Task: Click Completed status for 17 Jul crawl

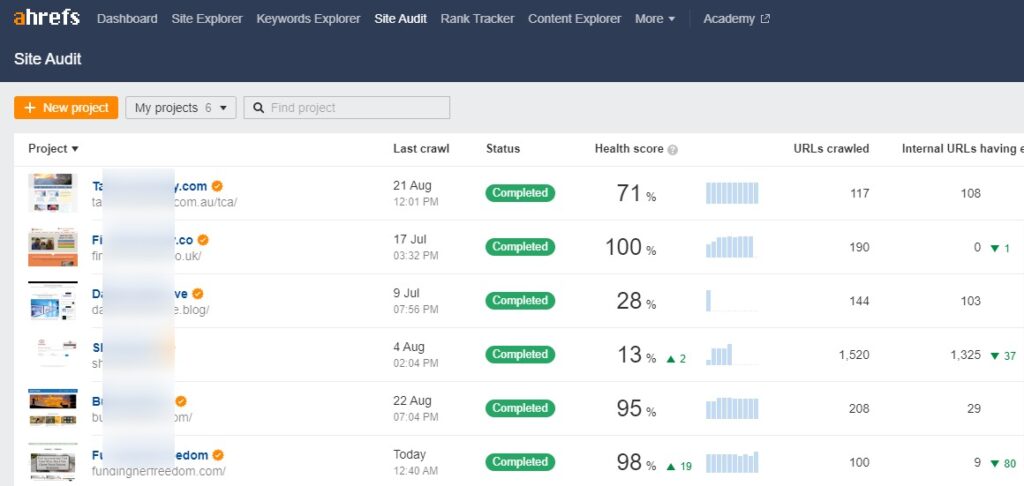Action: click(520, 247)
